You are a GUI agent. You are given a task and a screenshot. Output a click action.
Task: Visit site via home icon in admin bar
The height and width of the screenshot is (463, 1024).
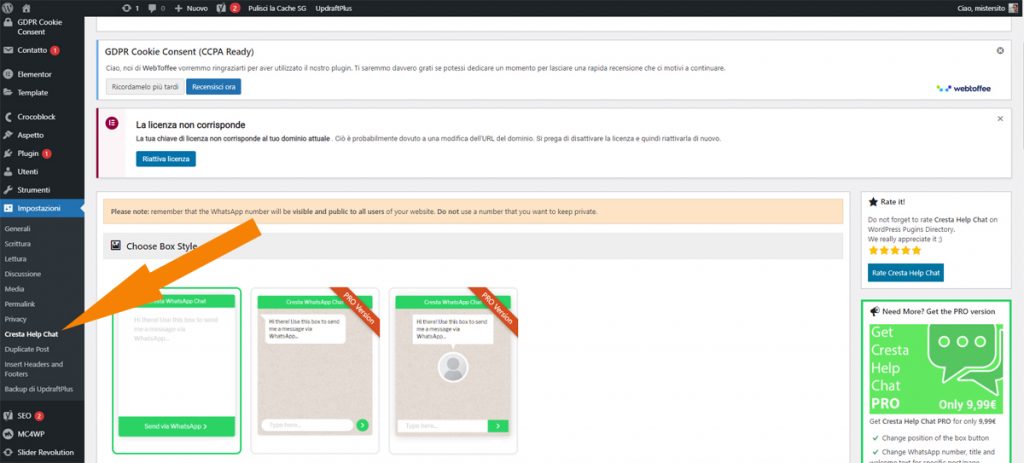point(26,8)
